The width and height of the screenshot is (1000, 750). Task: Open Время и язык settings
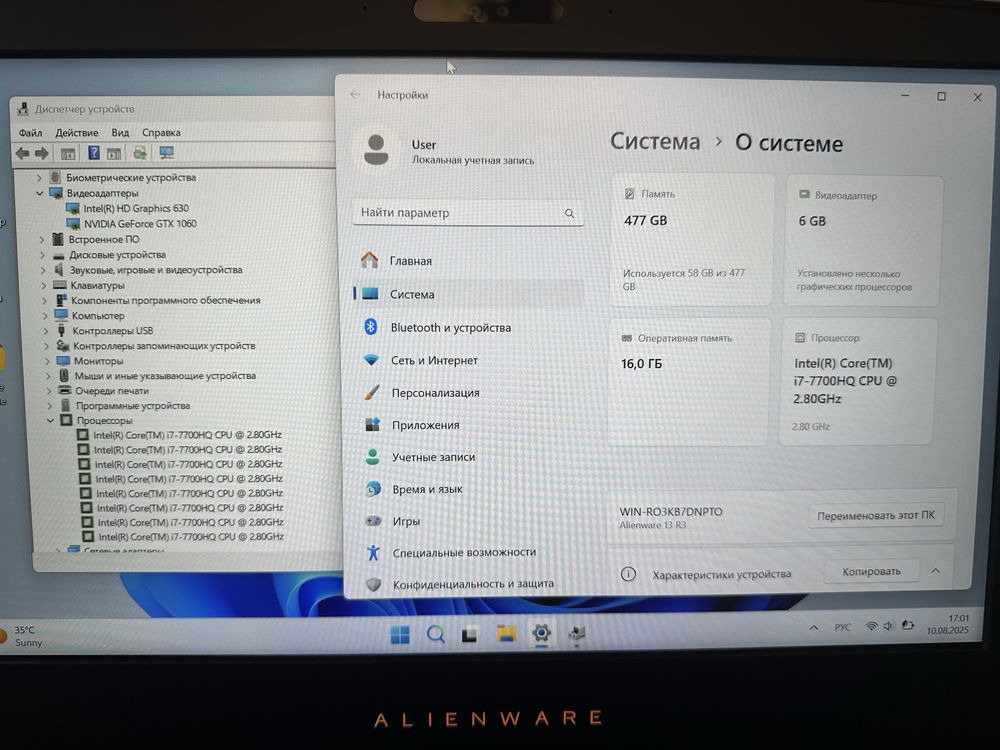coord(427,489)
